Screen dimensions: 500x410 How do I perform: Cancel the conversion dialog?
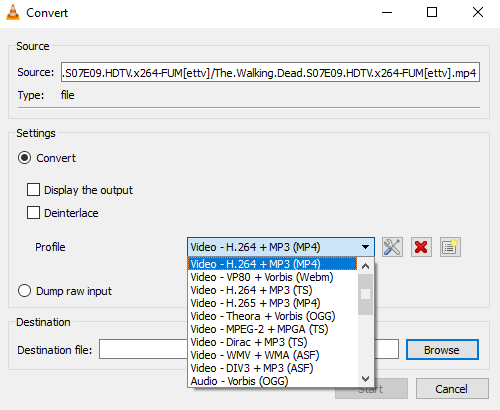[452, 389]
